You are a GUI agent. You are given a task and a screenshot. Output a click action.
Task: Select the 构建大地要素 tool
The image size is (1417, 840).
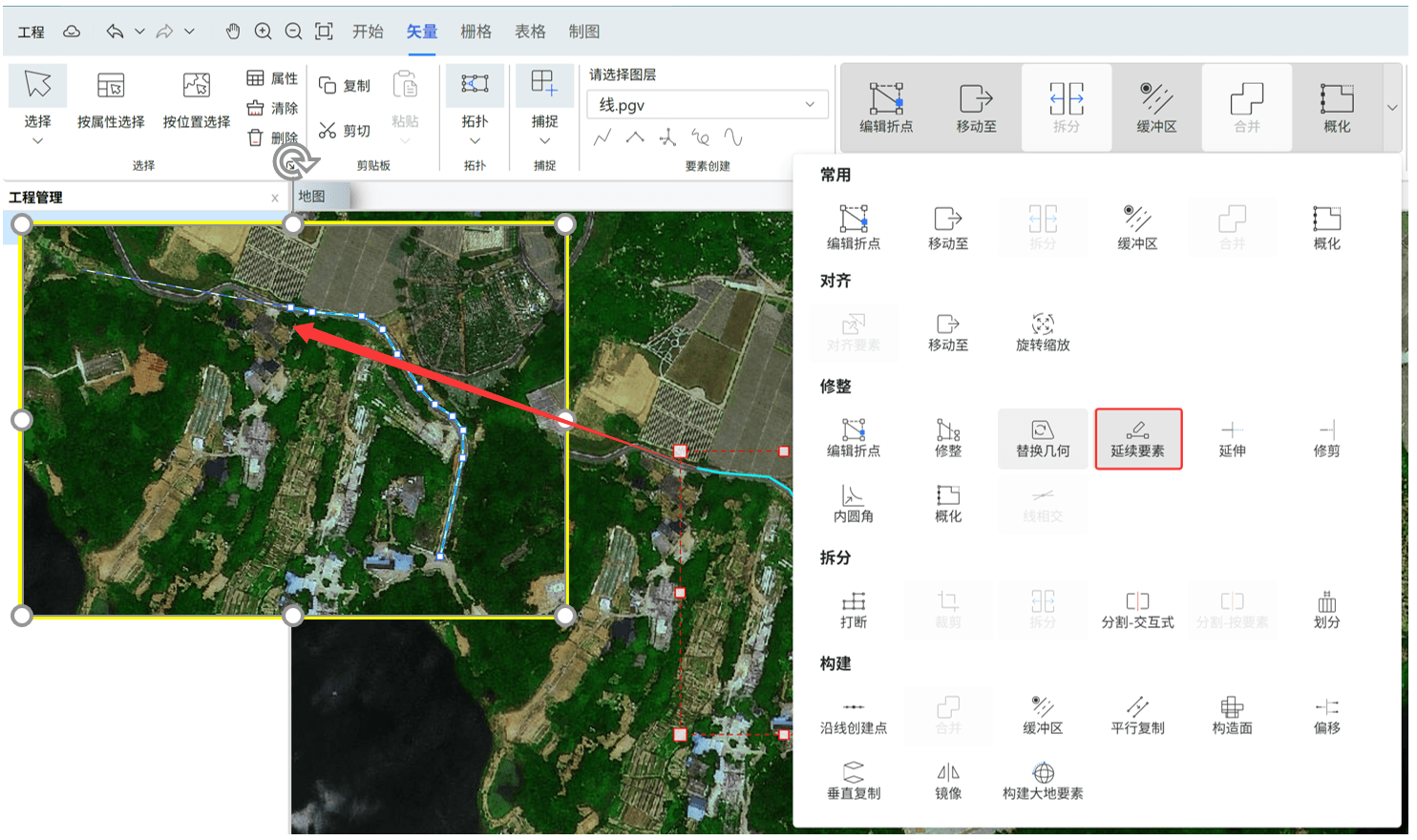pyautogui.click(x=1043, y=781)
